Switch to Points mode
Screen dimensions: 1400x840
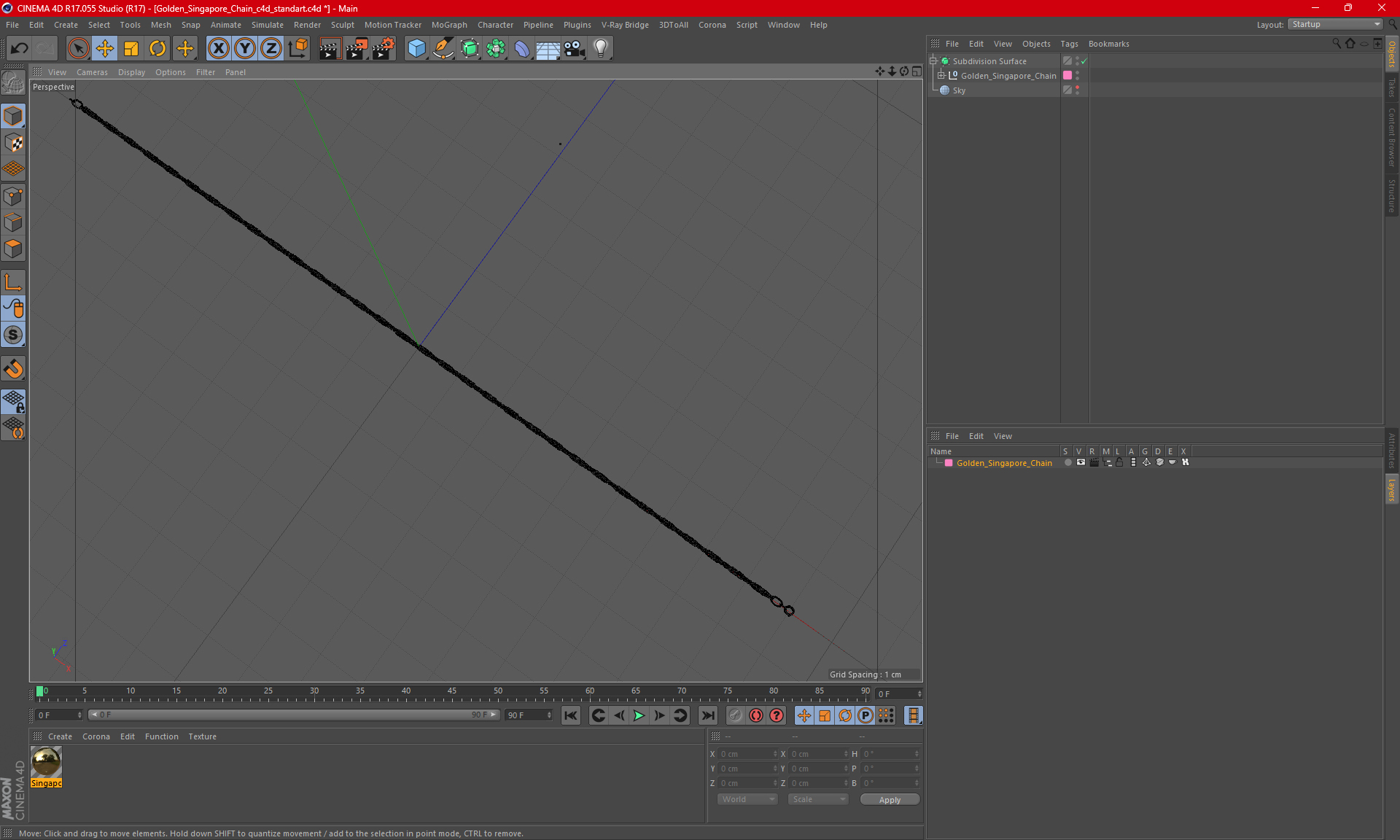[x=13, y=196]
